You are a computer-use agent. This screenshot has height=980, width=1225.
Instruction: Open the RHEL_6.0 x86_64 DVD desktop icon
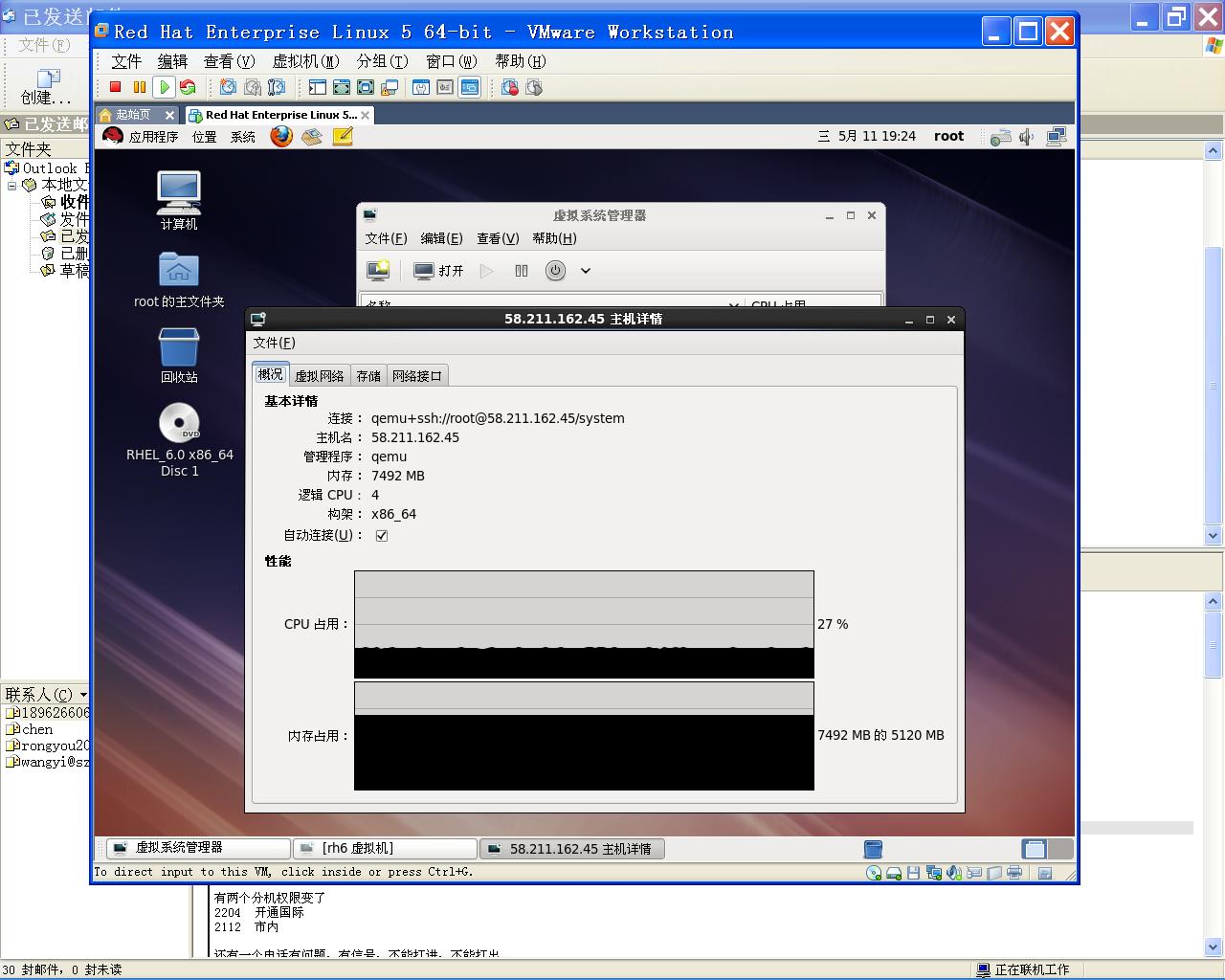(180, 439)
